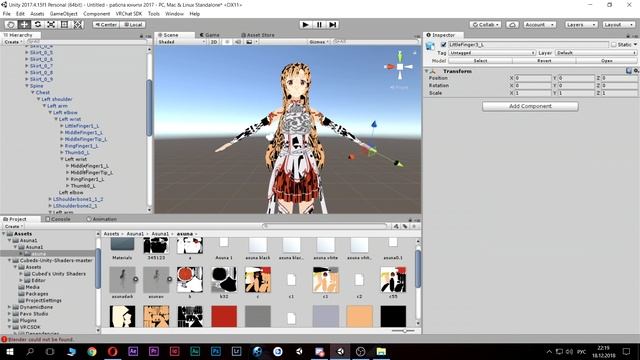Click the Step frame button

click(333, 24)
